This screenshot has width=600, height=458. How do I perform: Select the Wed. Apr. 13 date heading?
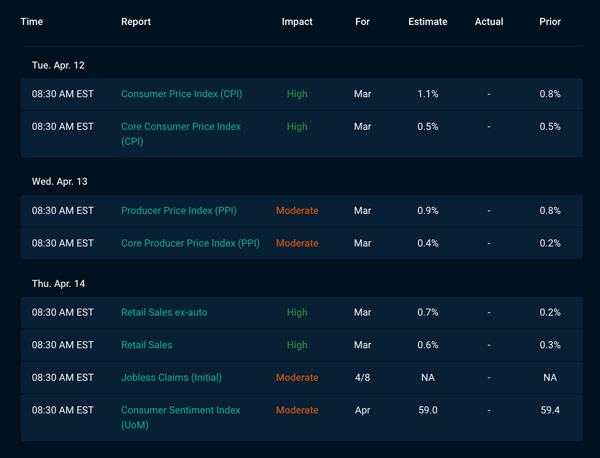[x=59, y=182]
